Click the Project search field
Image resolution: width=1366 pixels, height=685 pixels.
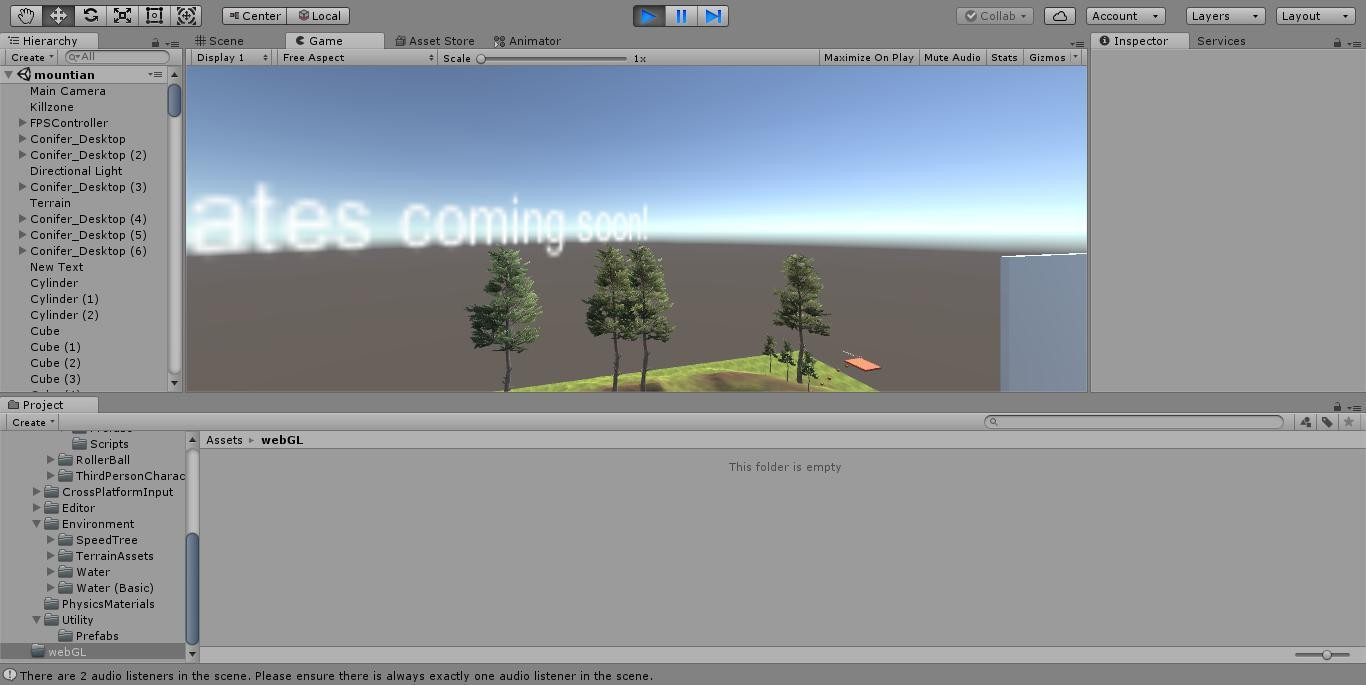point(1134,422)
